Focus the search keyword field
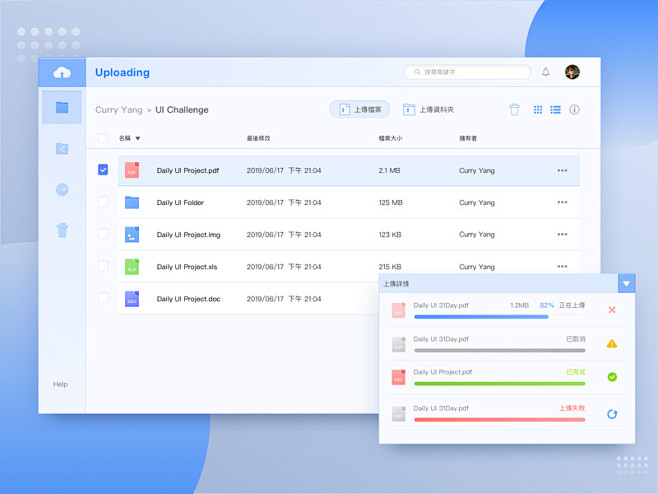The image size is (658, 494). point(467,72)
